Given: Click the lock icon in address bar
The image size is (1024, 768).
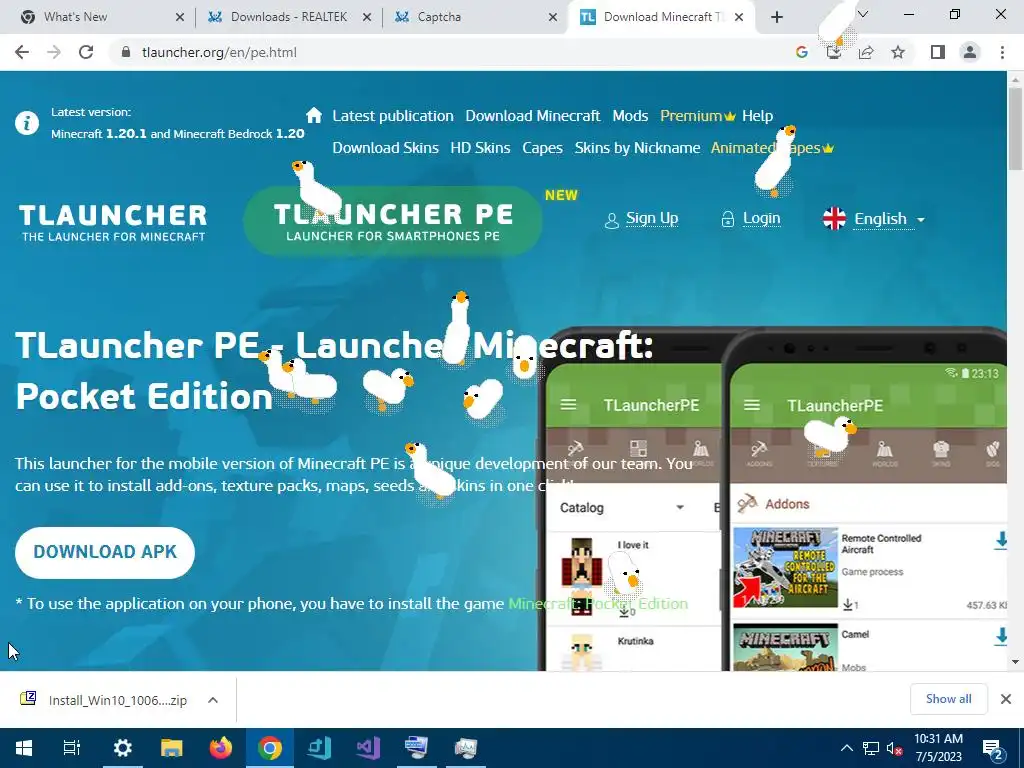Looking at the screenshot, I should click(126, 52).
